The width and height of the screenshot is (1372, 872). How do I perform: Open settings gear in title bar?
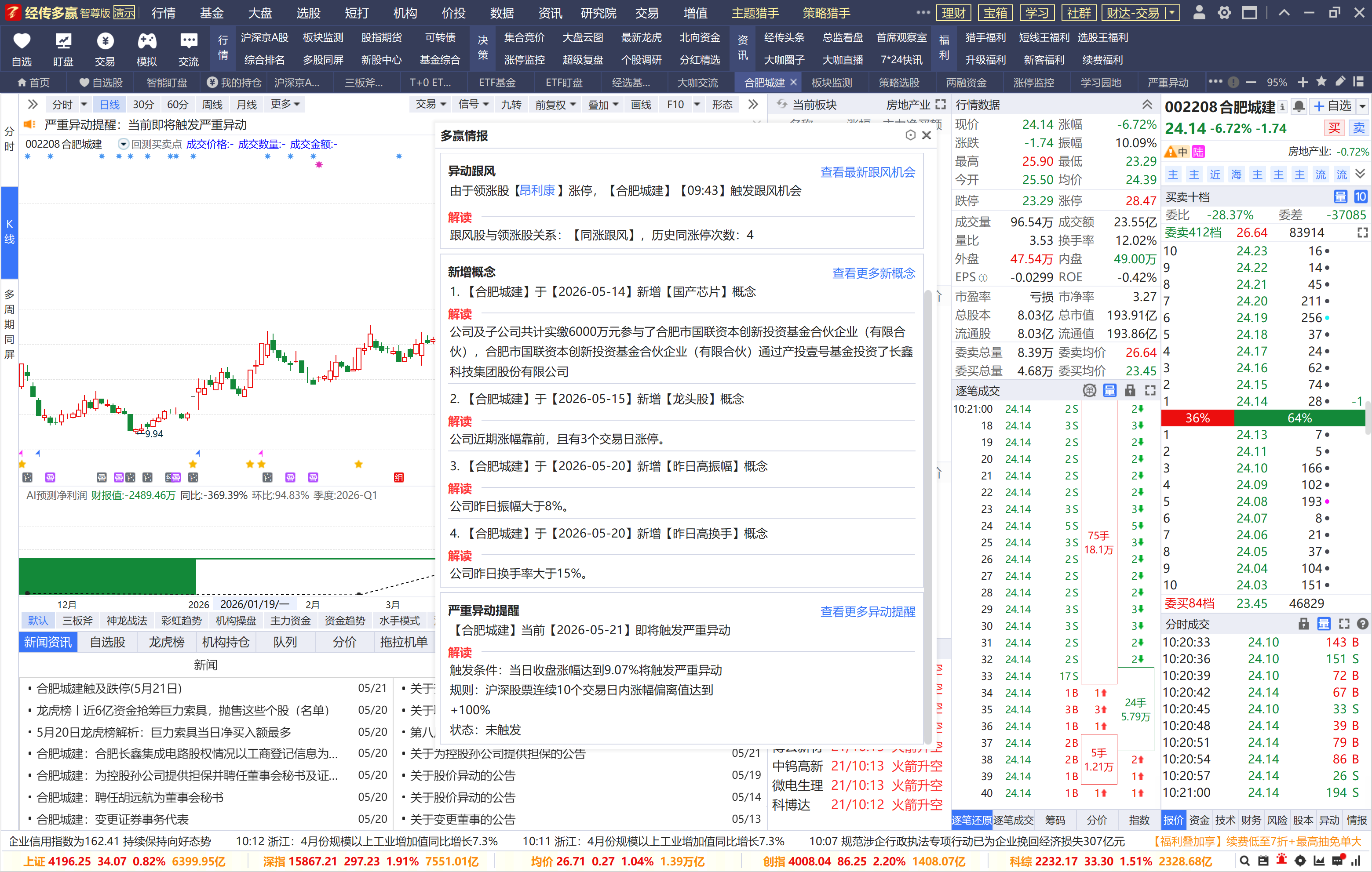(1224, 13)
